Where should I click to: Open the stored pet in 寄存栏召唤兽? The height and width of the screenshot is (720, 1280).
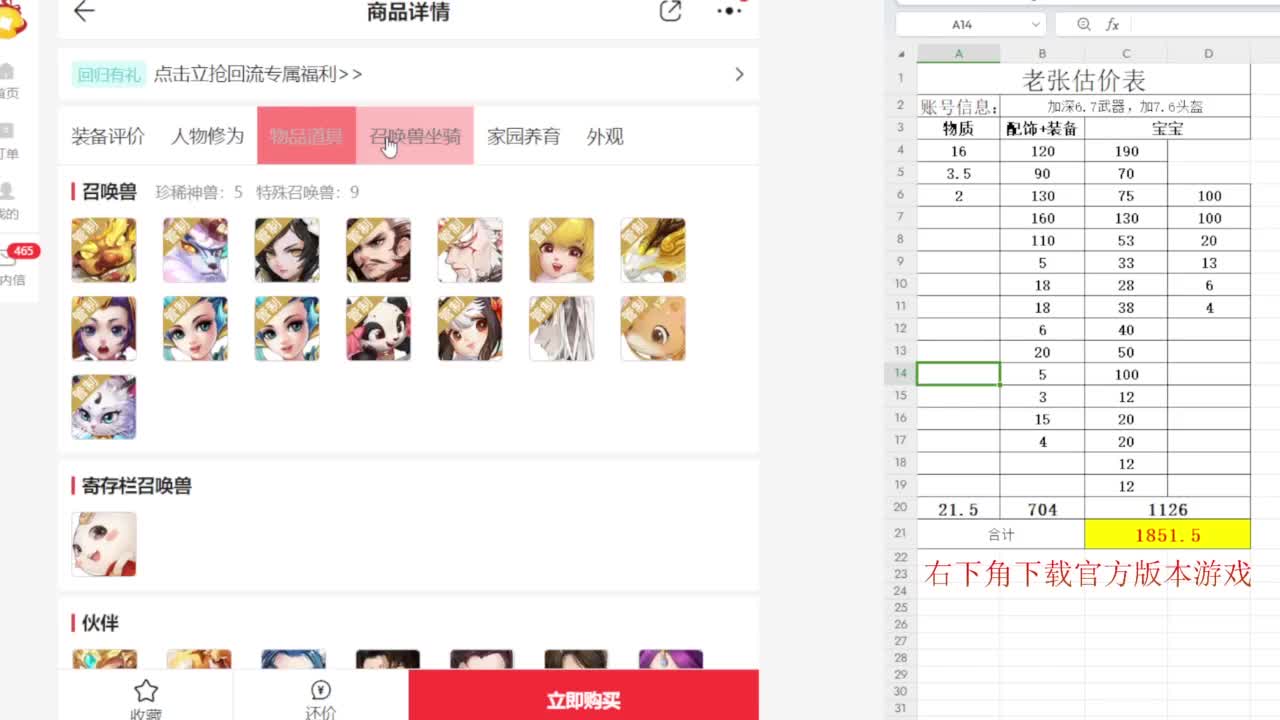(x=104, y=544)
